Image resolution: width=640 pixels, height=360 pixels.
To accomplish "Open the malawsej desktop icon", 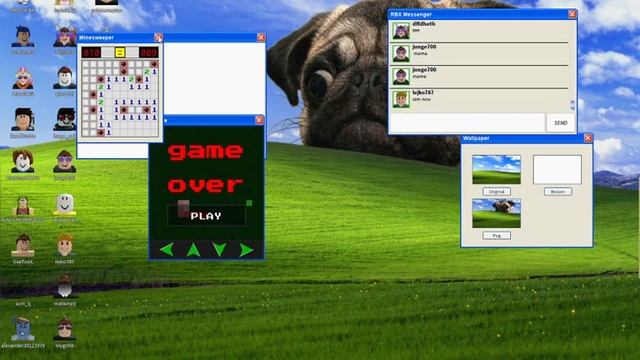I will click(64, 290).
